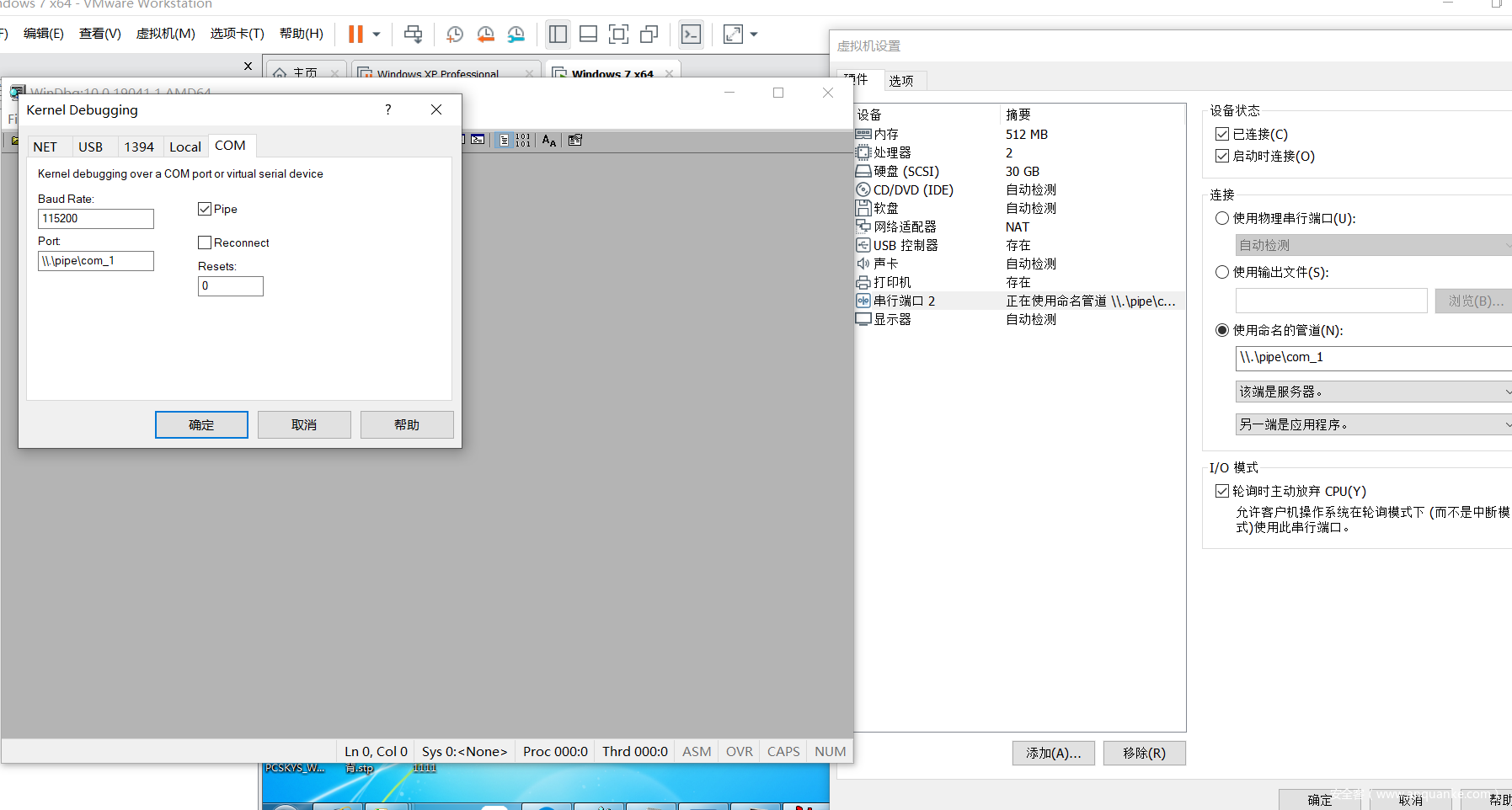Image resolution: width=1512 pixels, height=810 pixels.
Task: Click the orange Pause virtual machine icon
Action: [x=355, y=35]
